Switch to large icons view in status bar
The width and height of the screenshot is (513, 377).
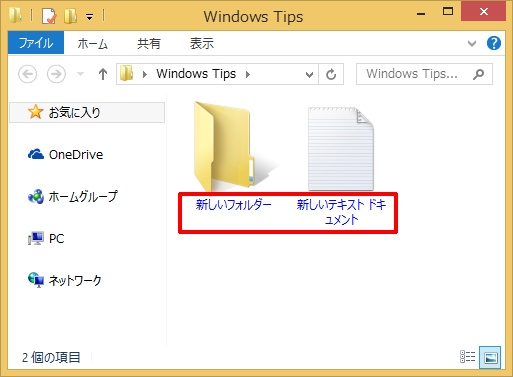pyautogui.click(x=491, y=357)
